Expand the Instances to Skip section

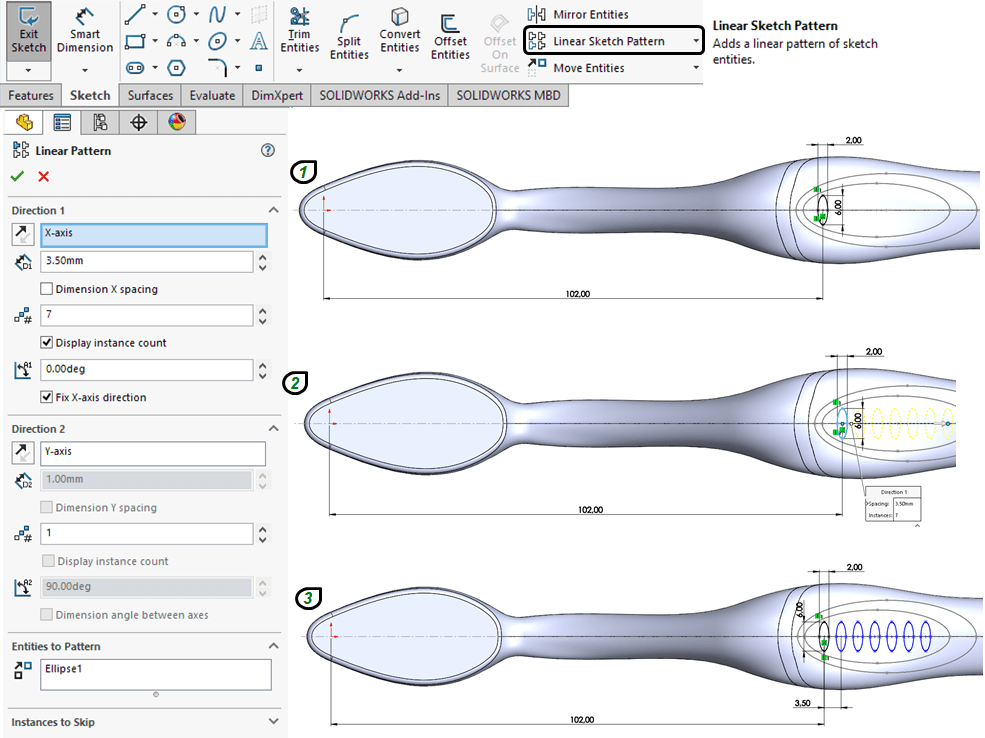pos(273,721)
